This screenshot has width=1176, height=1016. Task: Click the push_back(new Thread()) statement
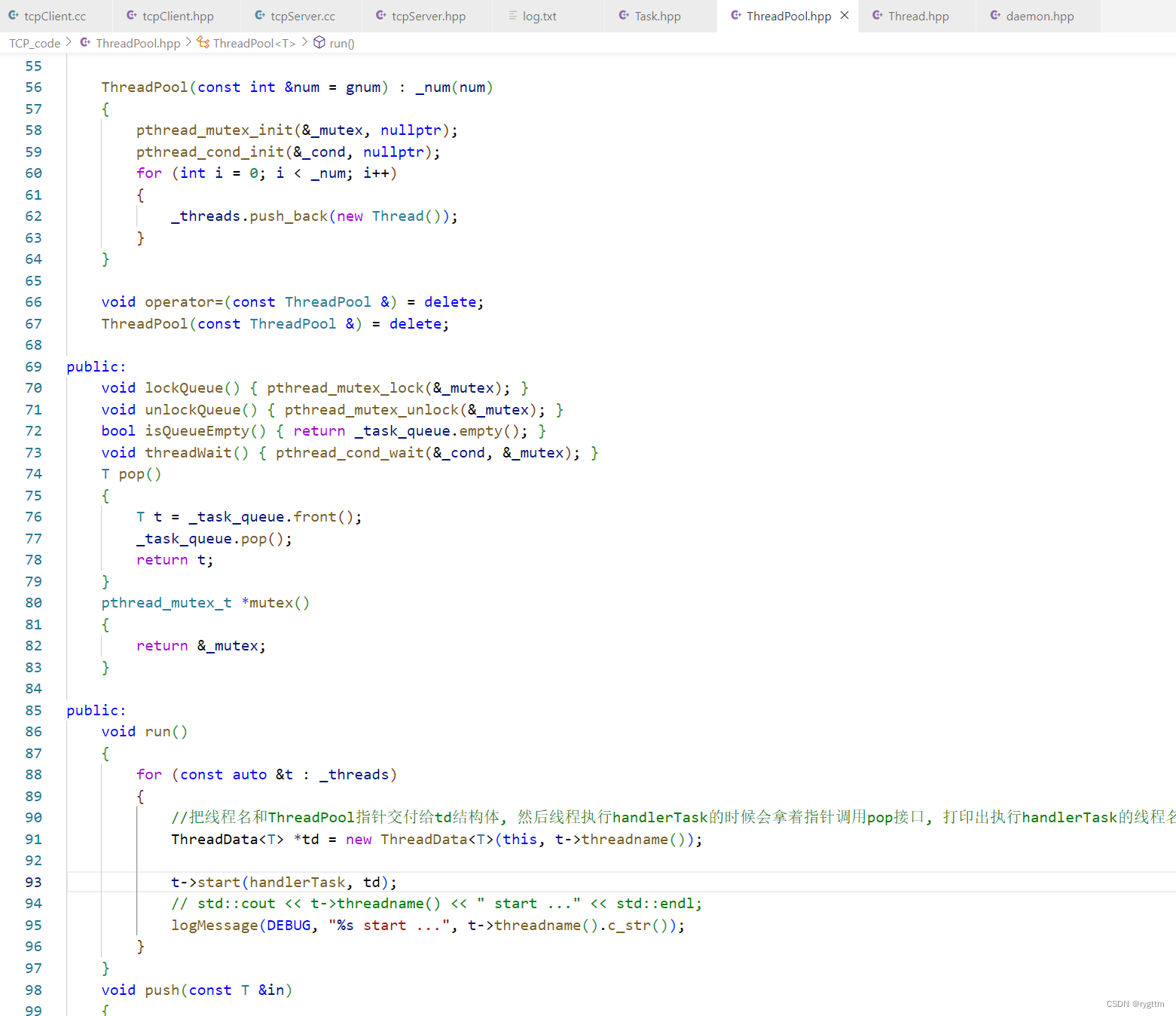click(314, 216)
